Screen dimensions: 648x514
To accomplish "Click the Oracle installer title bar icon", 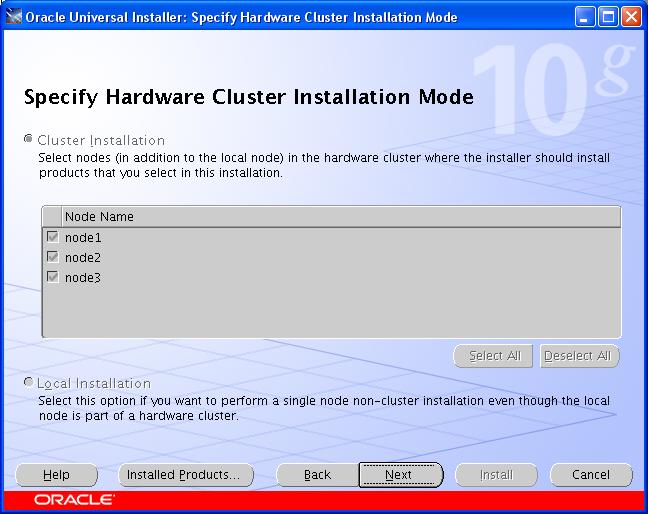I will pos(14,17).
